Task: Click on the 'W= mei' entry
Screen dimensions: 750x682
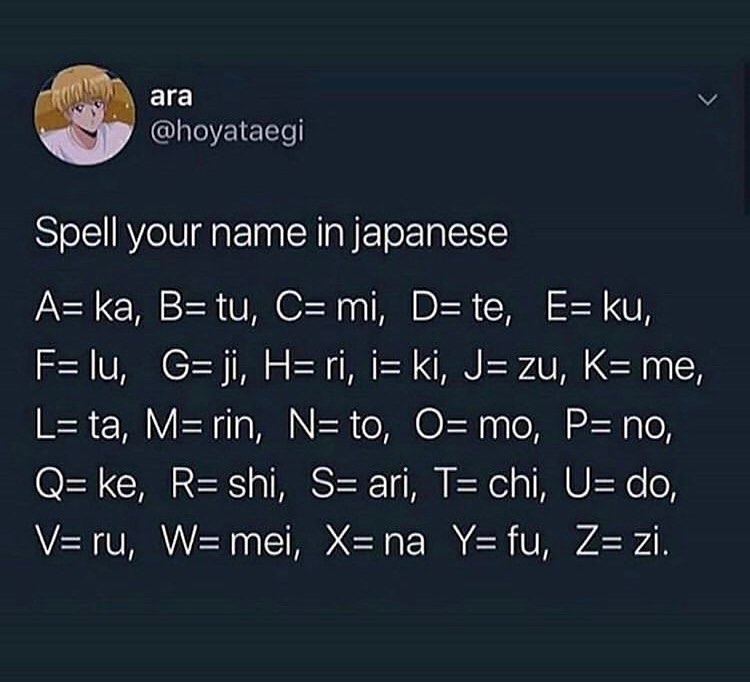Action: 227,542
